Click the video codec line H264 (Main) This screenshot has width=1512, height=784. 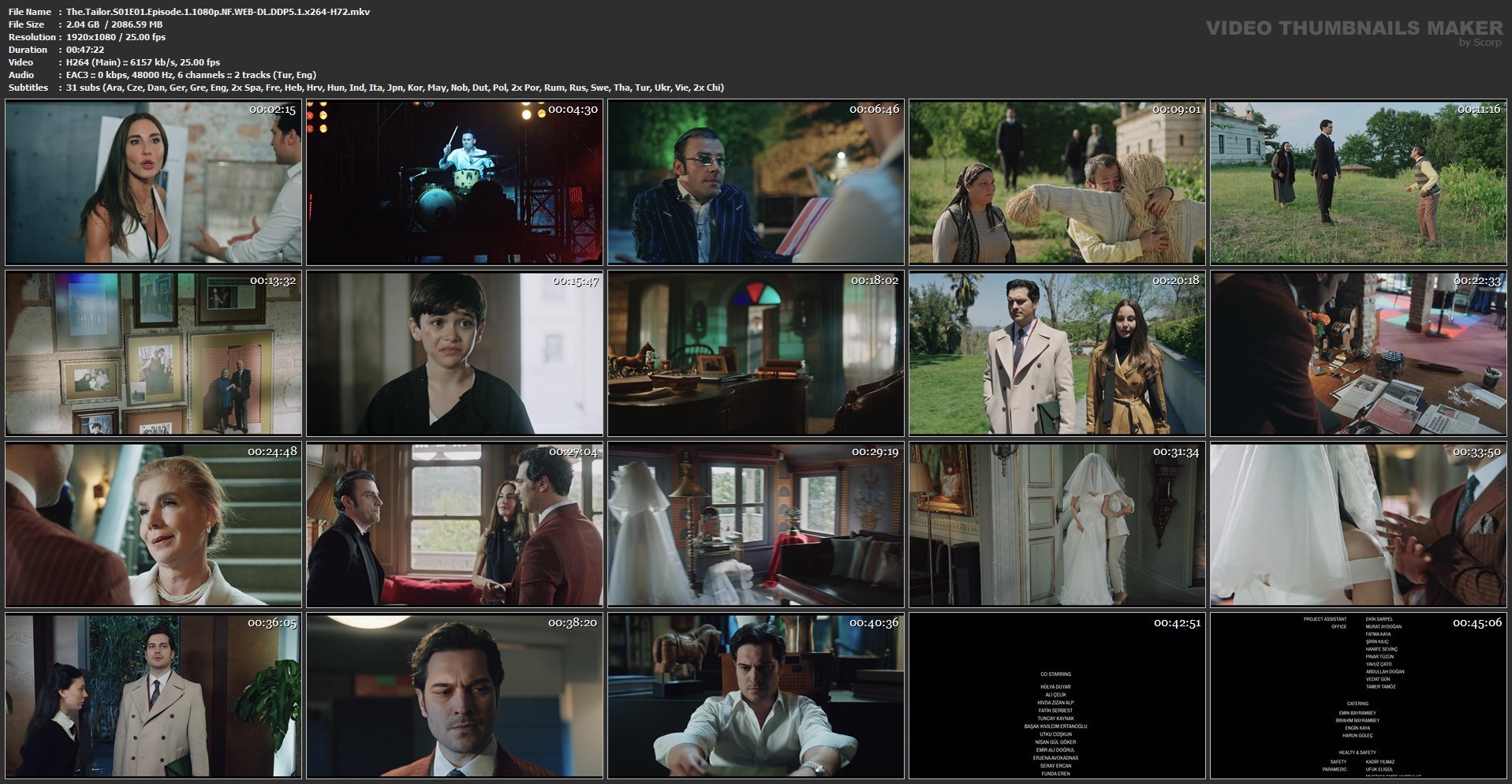pyautogui.click(x=143, y=62)
